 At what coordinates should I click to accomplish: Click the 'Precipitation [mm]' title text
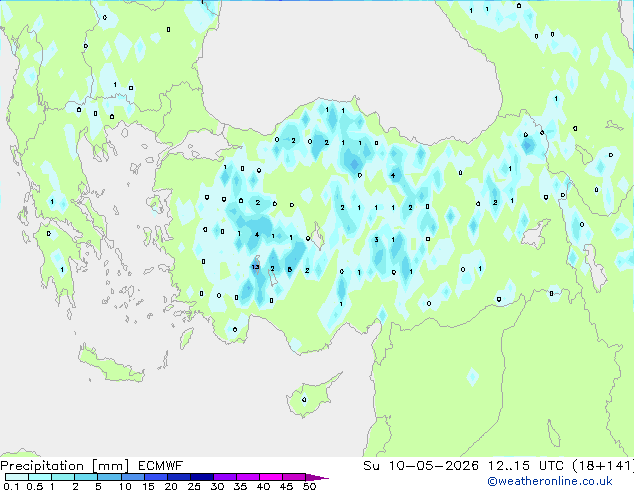[65, 466]
